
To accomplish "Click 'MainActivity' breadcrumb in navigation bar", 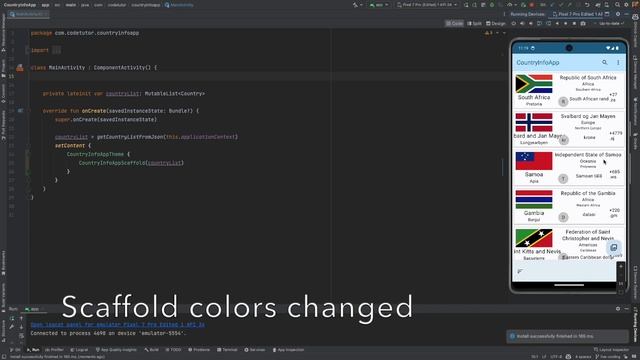I will click(x=179, y=5).
